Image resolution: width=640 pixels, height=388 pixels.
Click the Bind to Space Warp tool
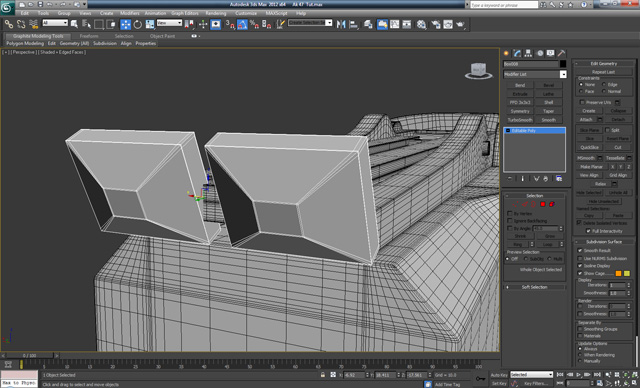point(33,24)
